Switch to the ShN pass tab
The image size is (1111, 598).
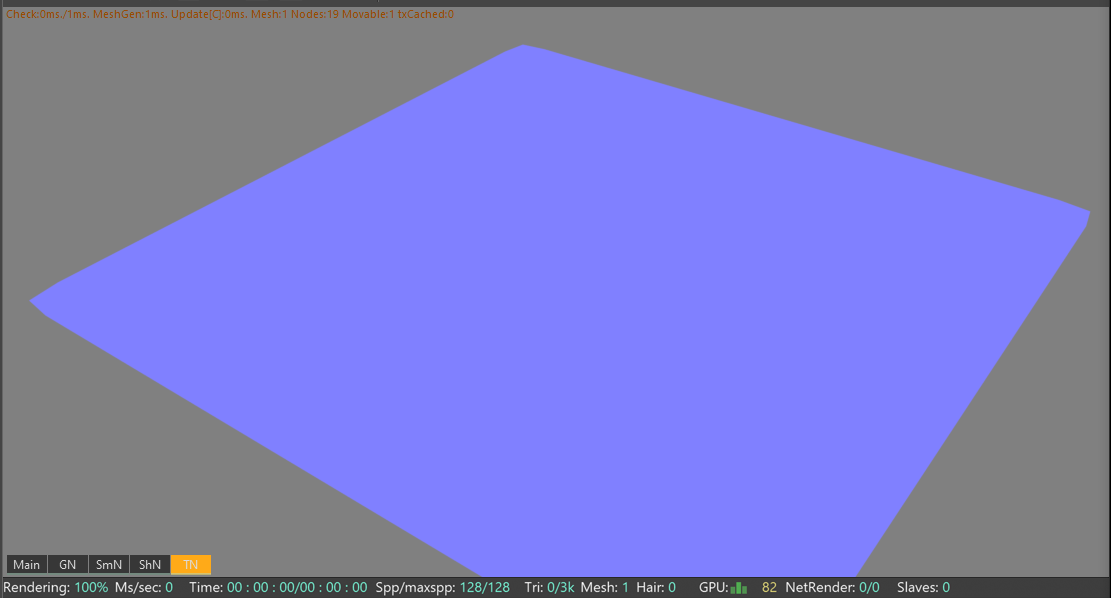(x=150, y=565)
